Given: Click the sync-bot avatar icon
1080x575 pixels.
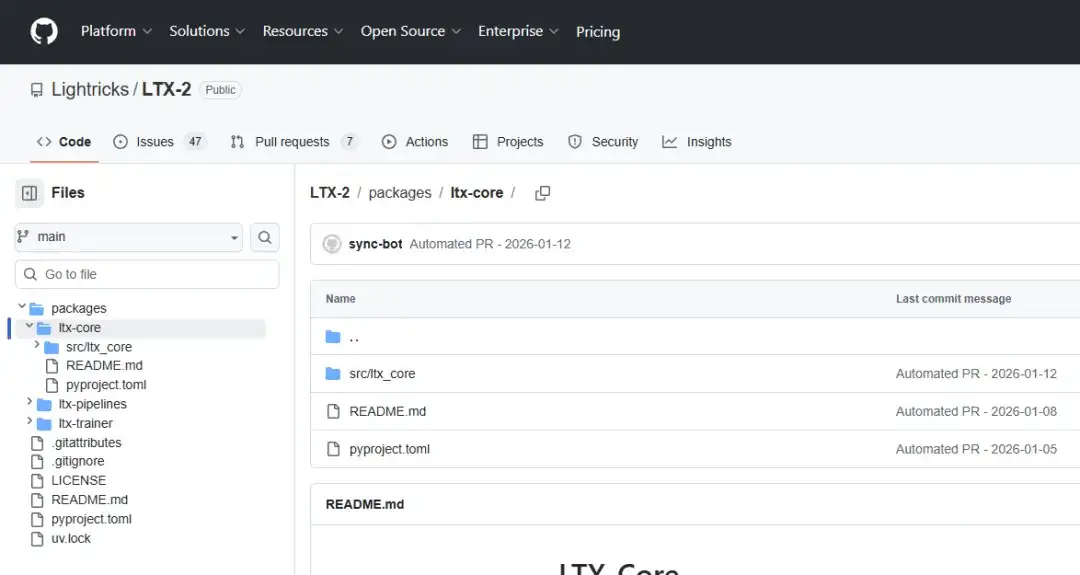Looking at the screenshot, I should (x=332, y=244).
